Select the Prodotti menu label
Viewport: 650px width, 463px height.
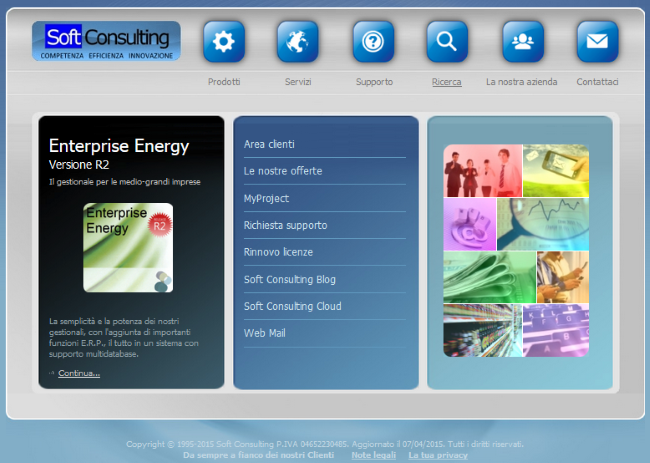(224, 82)
